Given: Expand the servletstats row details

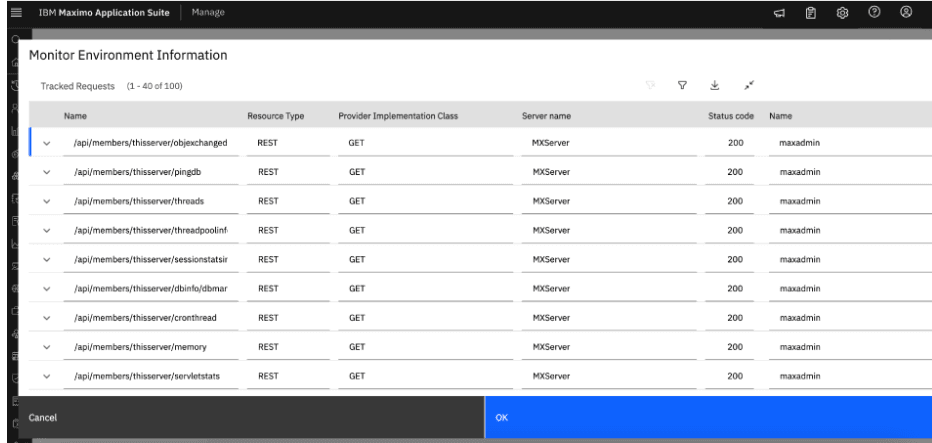Looking at the screenshot, I should pos(47,376).
